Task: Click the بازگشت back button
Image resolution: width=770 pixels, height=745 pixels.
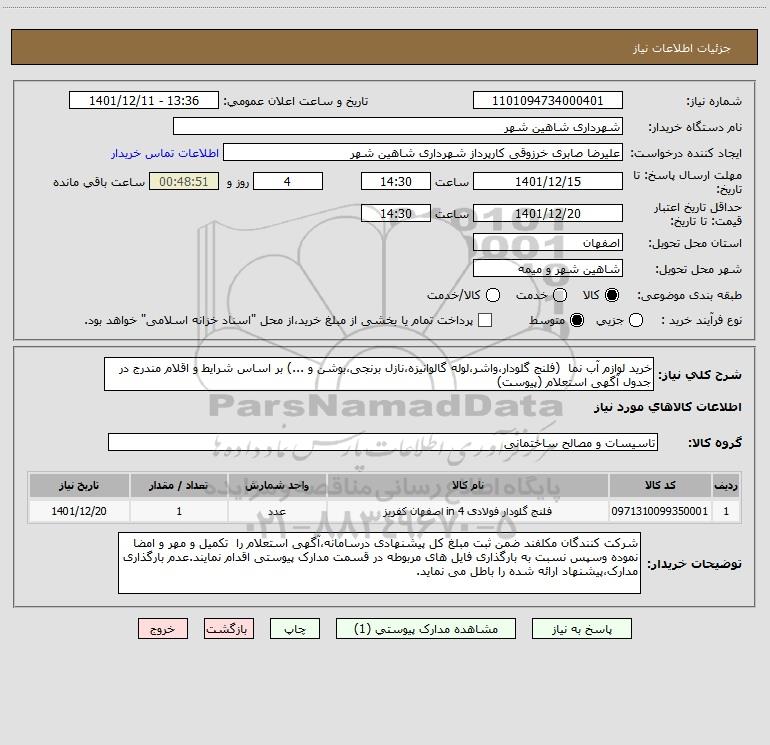Action: pyautogui.click(x=229, y=629)
